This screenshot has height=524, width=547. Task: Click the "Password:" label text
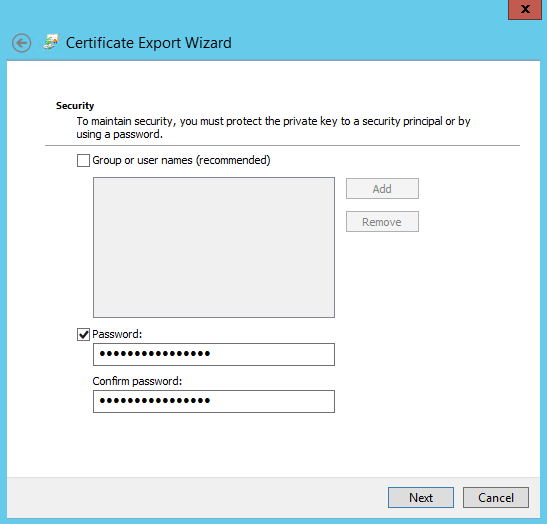tap(117, 334)
